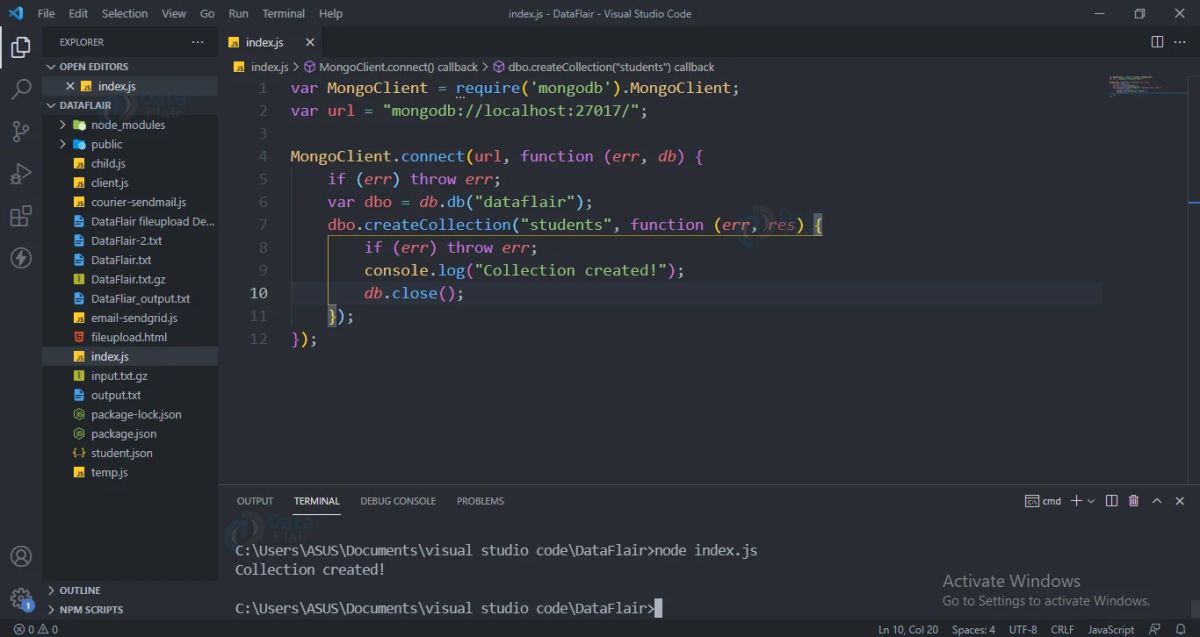The height and width of the screenshot is (637, 1200).
Task: Open the Extensions view
Action: pyautogui.click(x=21, y=216)
